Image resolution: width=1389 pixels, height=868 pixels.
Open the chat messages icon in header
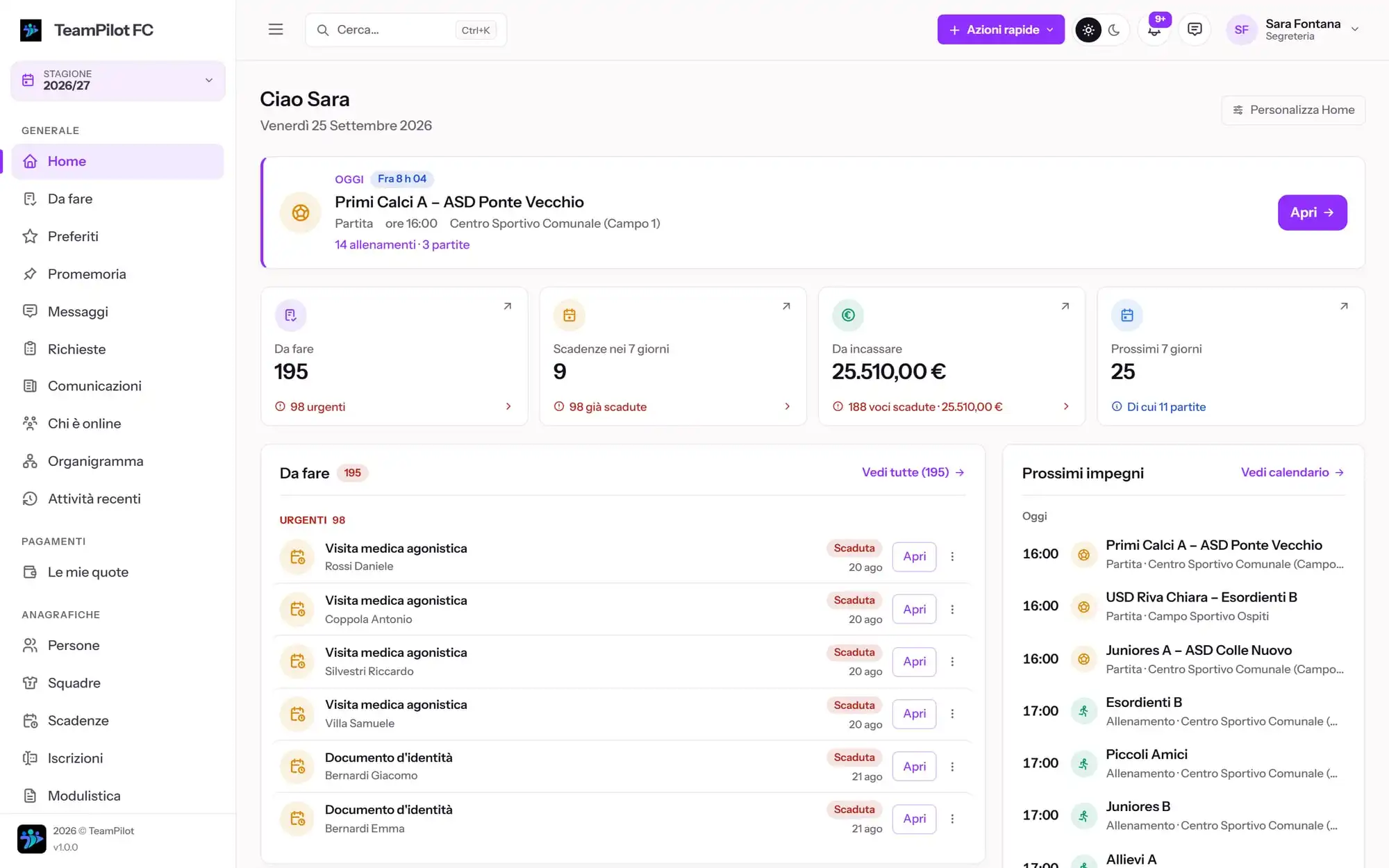pyautogui.click(x=1195, y=29)
